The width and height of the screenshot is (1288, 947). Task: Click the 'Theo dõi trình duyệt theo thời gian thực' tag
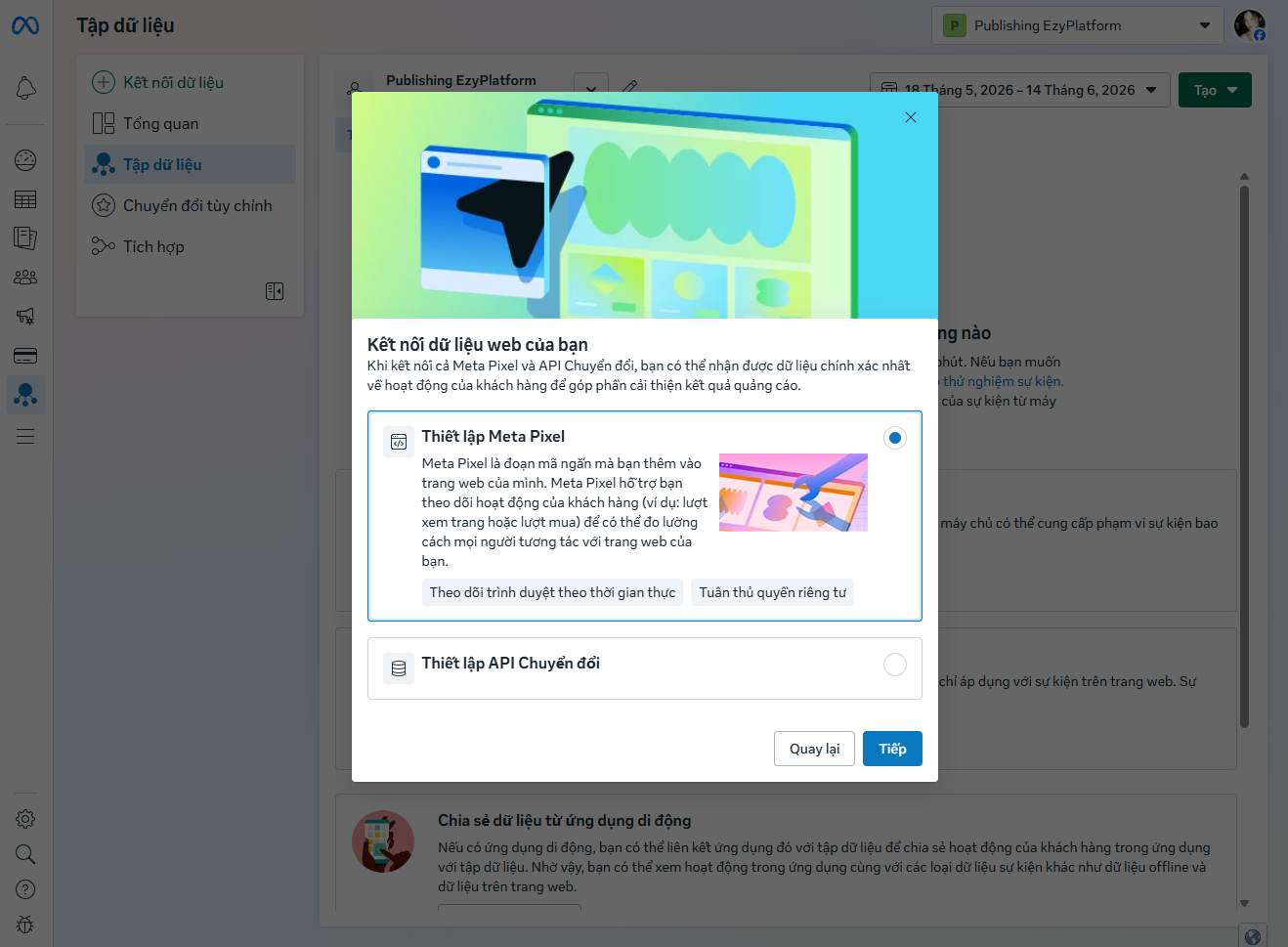click(552, 592)
